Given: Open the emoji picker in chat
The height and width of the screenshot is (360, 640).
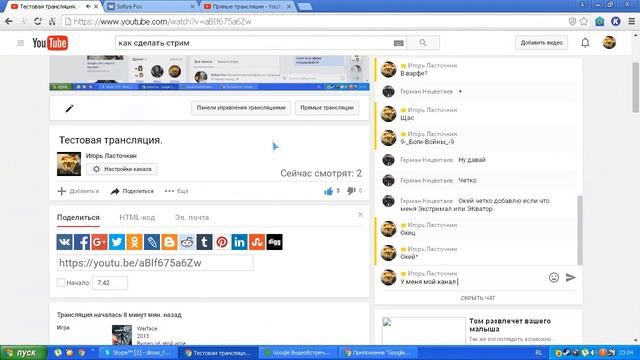Looking at the screenshot, I should 554,278.
